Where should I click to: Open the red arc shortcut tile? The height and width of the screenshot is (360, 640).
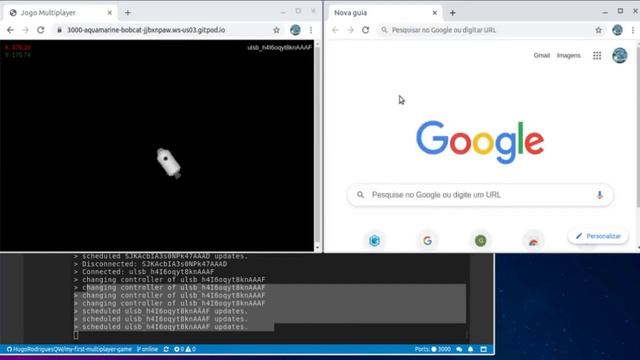tap(533, 241)
